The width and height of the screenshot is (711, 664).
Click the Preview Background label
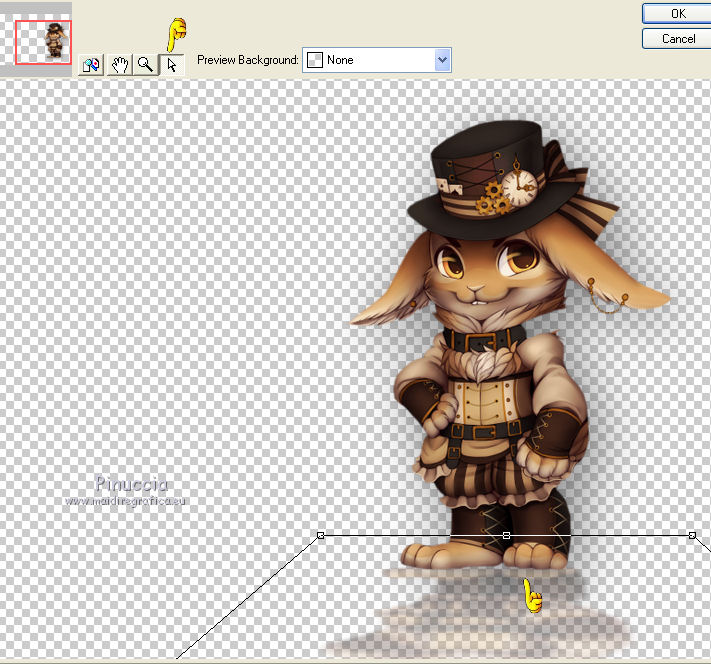pos(247,61)
